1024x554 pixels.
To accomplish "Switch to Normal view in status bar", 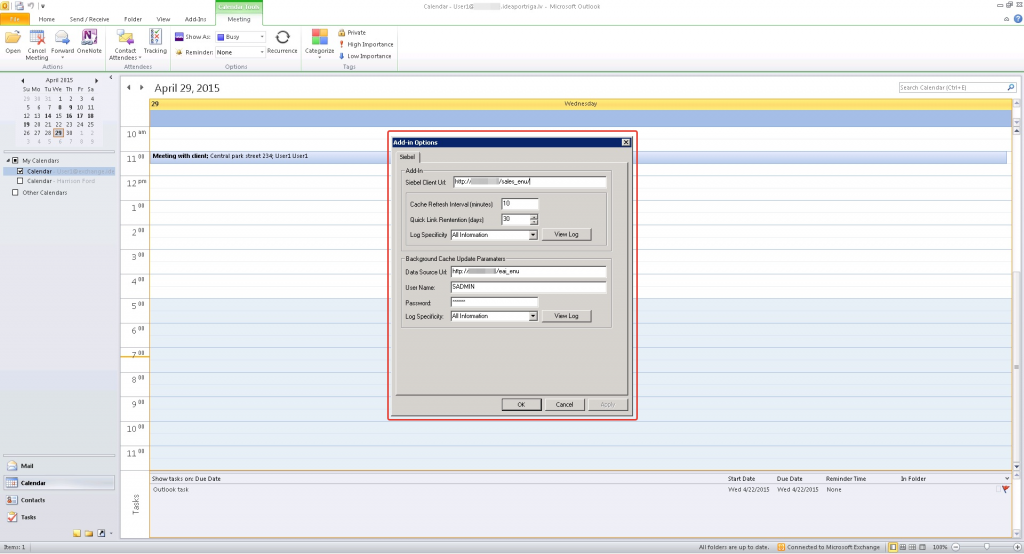I will (893, 547).
